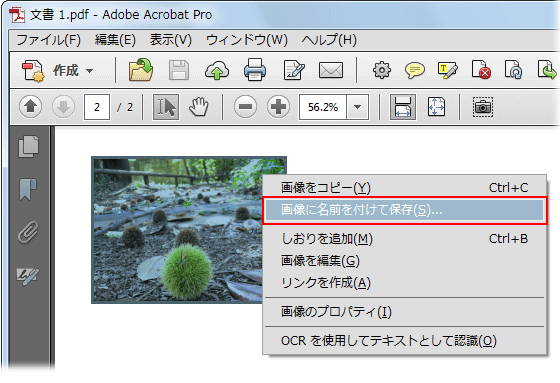Open the Signatures panel

click(28, 276)
